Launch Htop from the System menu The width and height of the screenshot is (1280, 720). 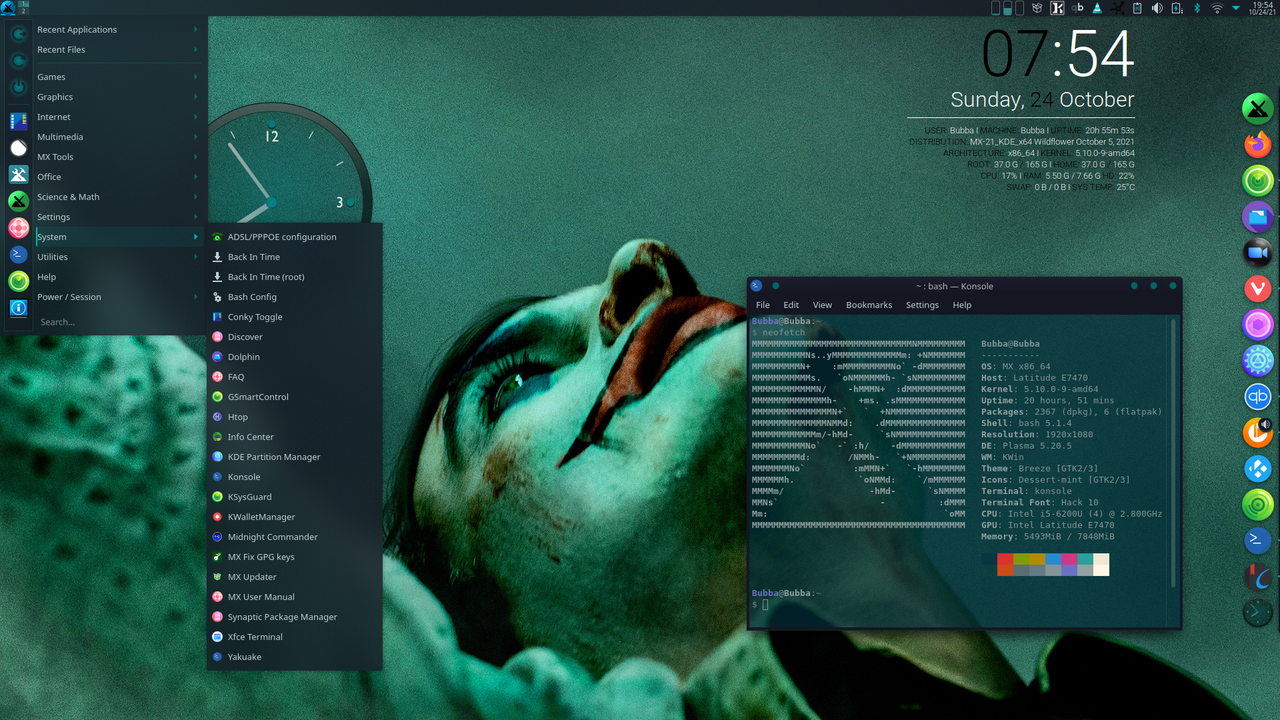click(x=294, y=417)
